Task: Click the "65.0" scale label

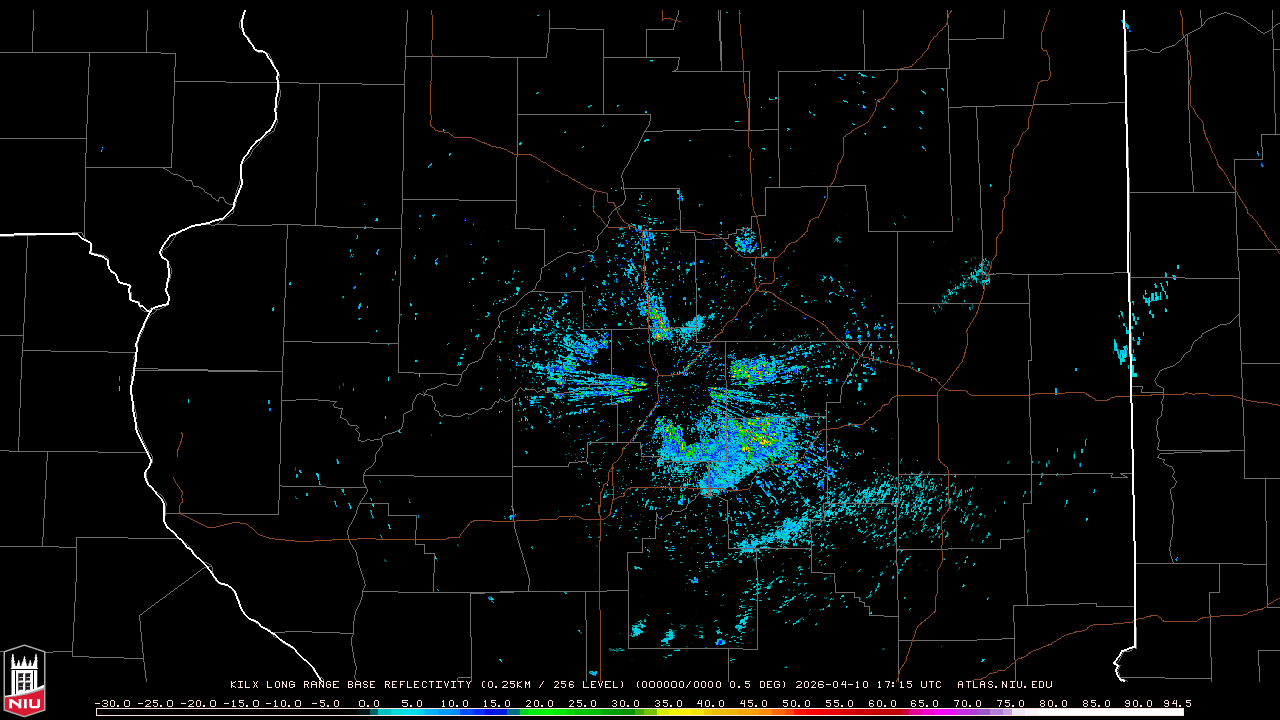Action: [x=925, y=703]
